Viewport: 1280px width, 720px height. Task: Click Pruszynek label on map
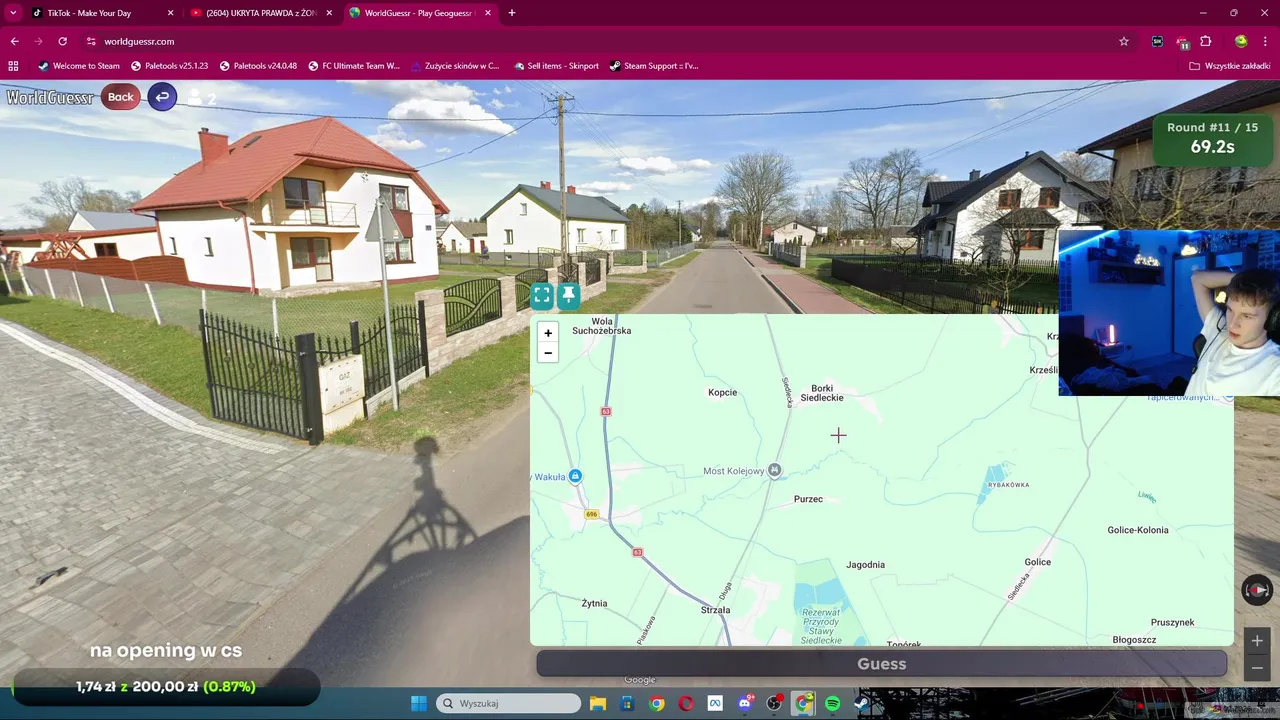[x=1173, y=622]
